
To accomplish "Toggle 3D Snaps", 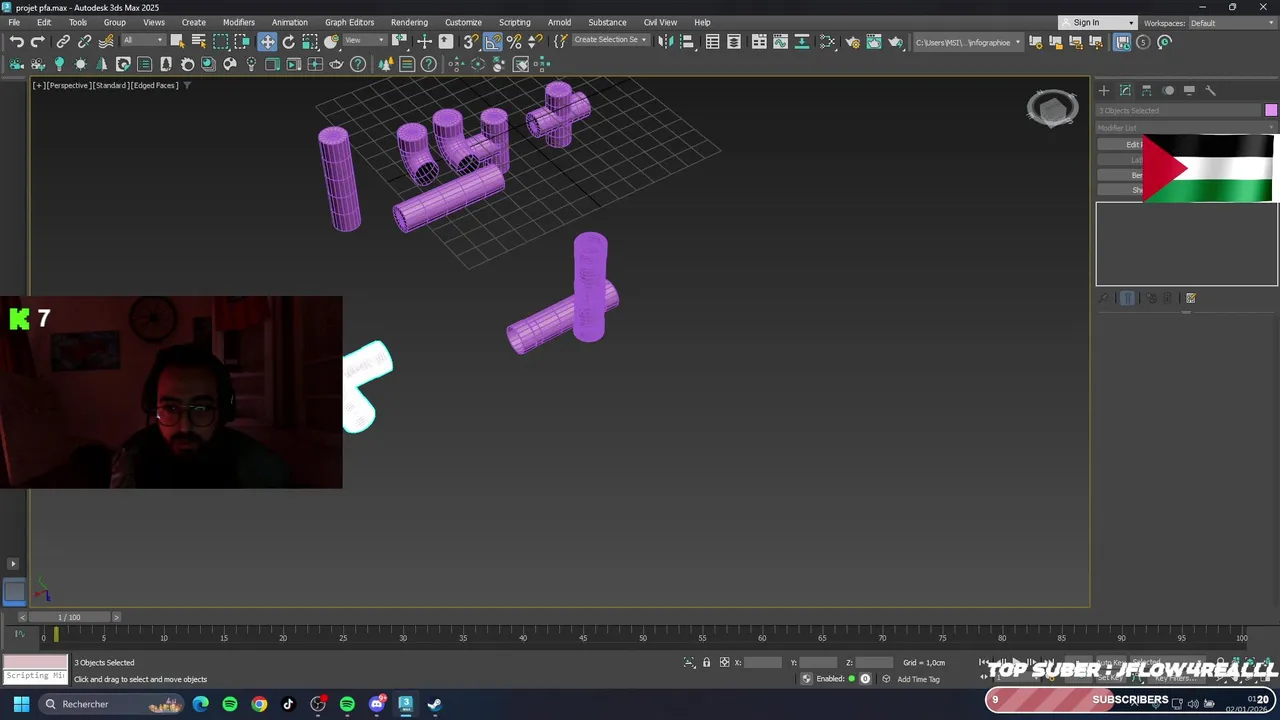I will point(471,41).
